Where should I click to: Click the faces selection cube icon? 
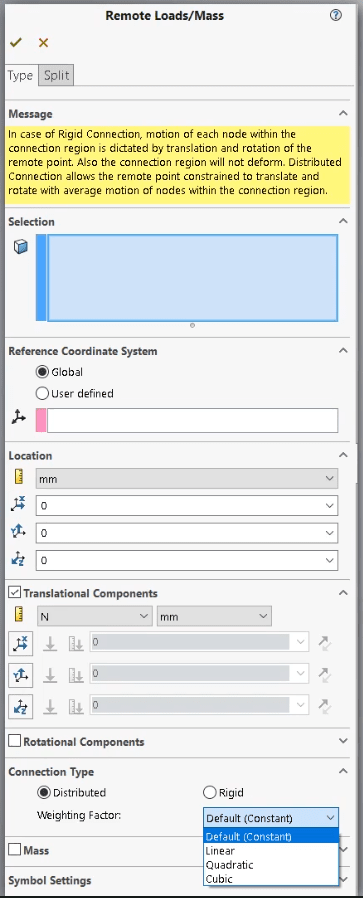(21, 247)
